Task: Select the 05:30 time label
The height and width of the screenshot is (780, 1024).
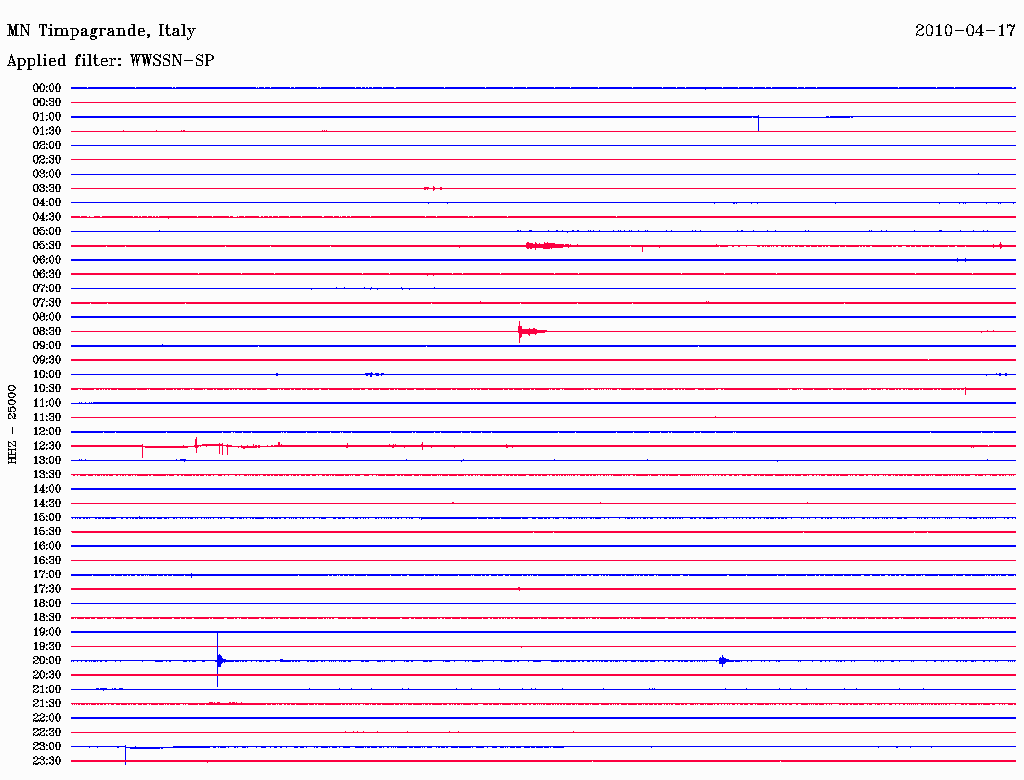Action: [47, 246]
